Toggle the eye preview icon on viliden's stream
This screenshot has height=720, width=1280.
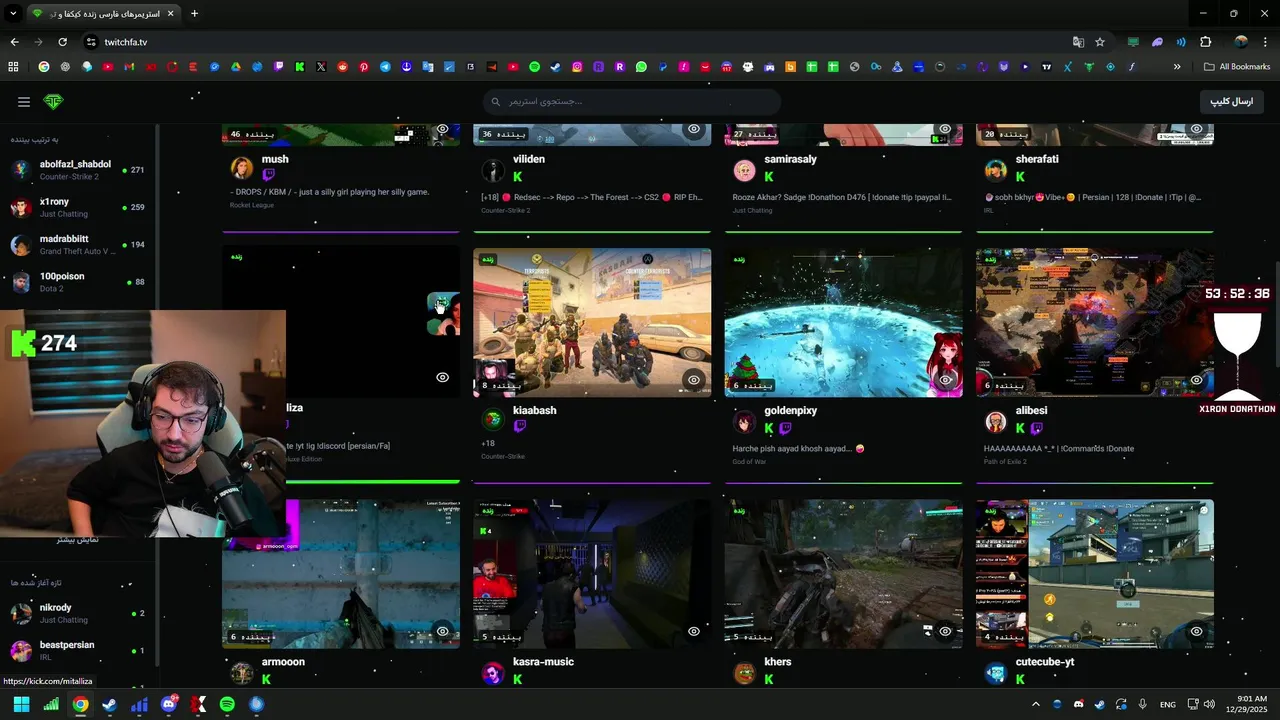693,129
